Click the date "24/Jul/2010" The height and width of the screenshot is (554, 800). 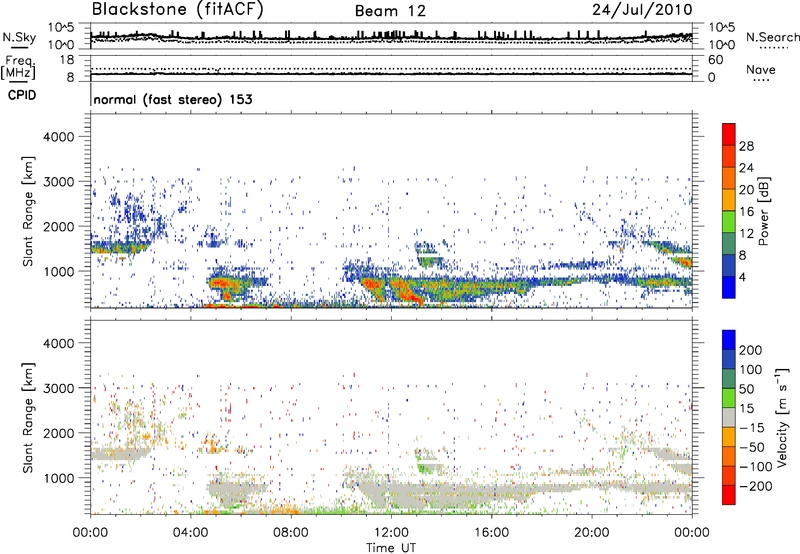[x=642, y=10]
